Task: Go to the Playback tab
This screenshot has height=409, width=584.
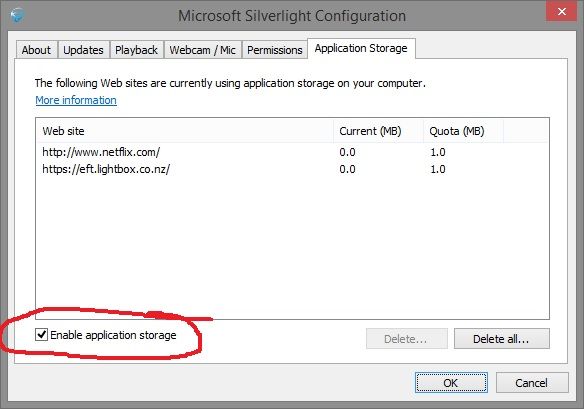Action: click(x=136, y=50)
